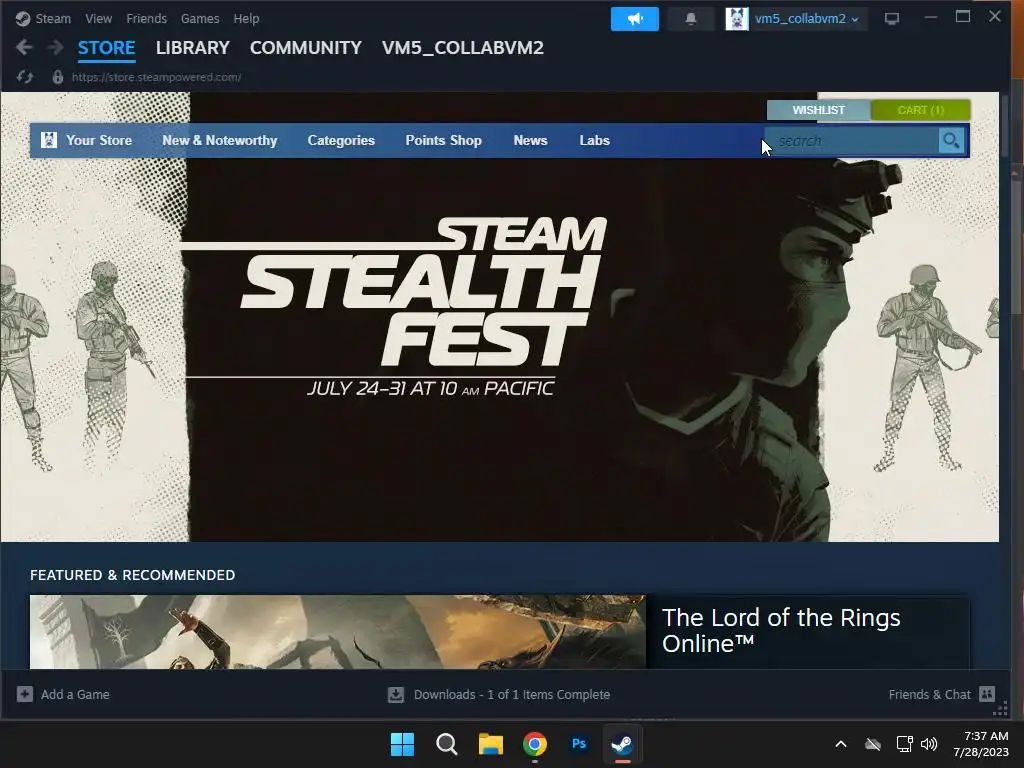
Task: Open Photoshop from the taskbar
Action: (x=579, y=744)
